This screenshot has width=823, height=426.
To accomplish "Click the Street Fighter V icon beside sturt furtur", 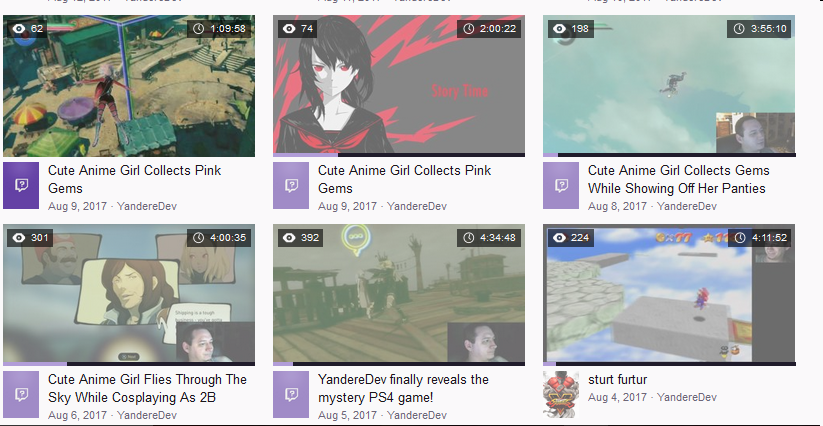I will pyautogui.click(x=561, y=395).
